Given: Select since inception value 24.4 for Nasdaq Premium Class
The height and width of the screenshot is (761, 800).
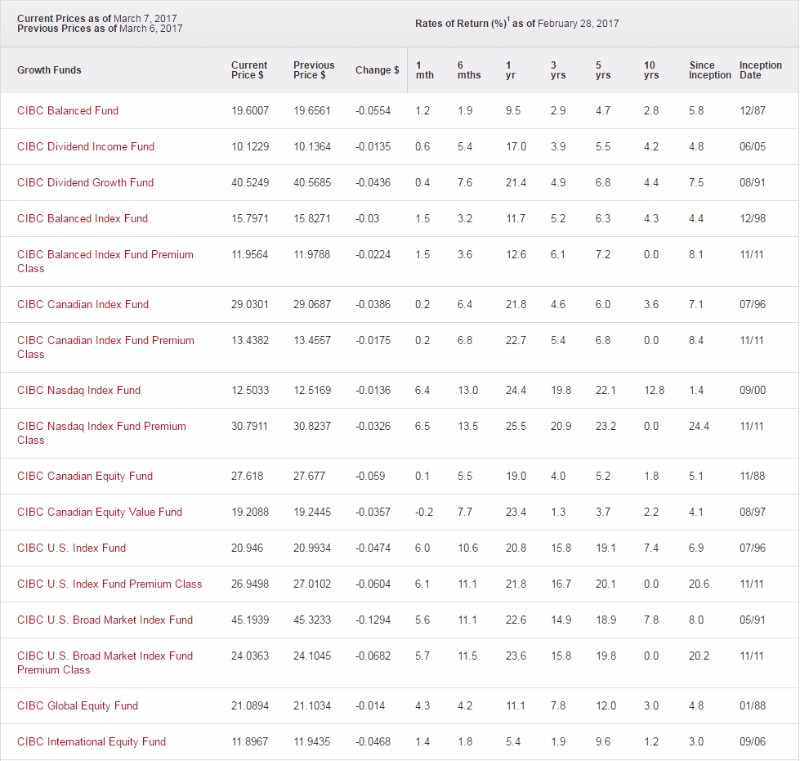Looking at the screenshot, I should [x=699, y=426].
